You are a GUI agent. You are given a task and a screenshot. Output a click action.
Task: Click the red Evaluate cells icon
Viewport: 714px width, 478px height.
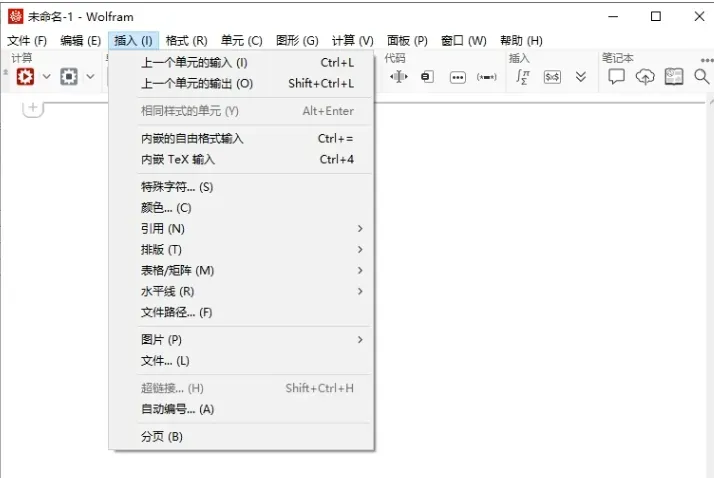click(x=25, y=76)
